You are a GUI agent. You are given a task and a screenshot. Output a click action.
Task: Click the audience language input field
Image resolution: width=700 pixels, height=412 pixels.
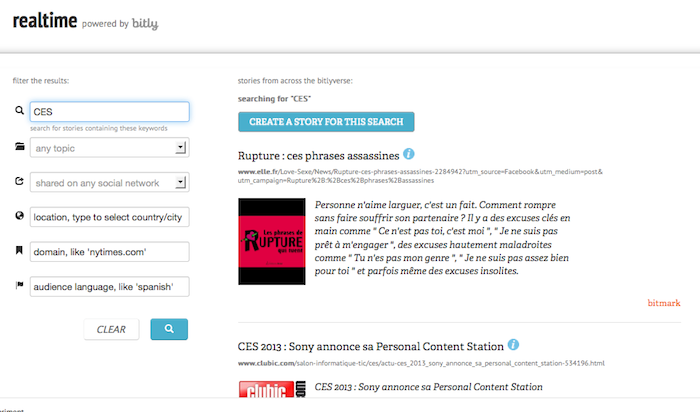pyautogui.click(x=109, y=287)
